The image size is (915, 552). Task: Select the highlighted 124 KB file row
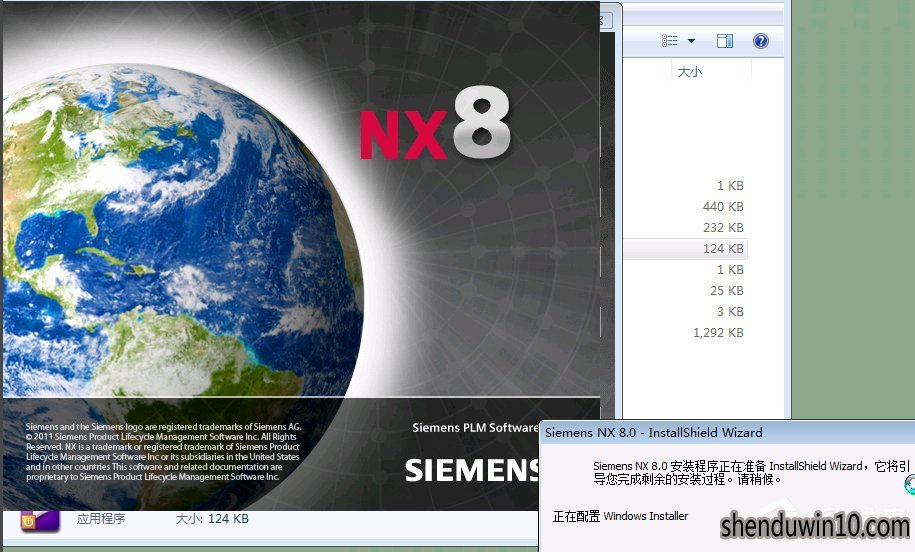[x=685, y=249]
